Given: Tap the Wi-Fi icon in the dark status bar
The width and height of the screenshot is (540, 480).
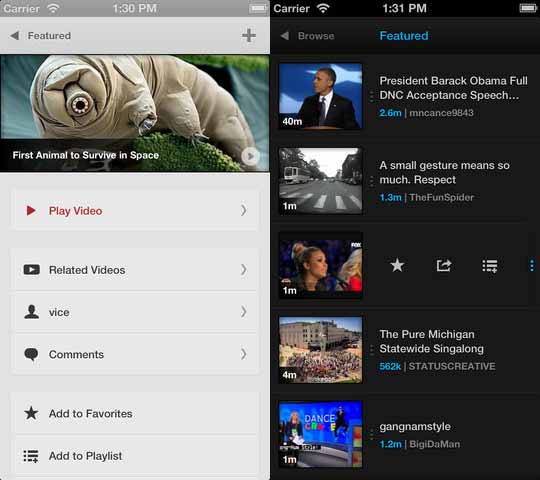Looking at the screenshot, I should pos(323,8).
